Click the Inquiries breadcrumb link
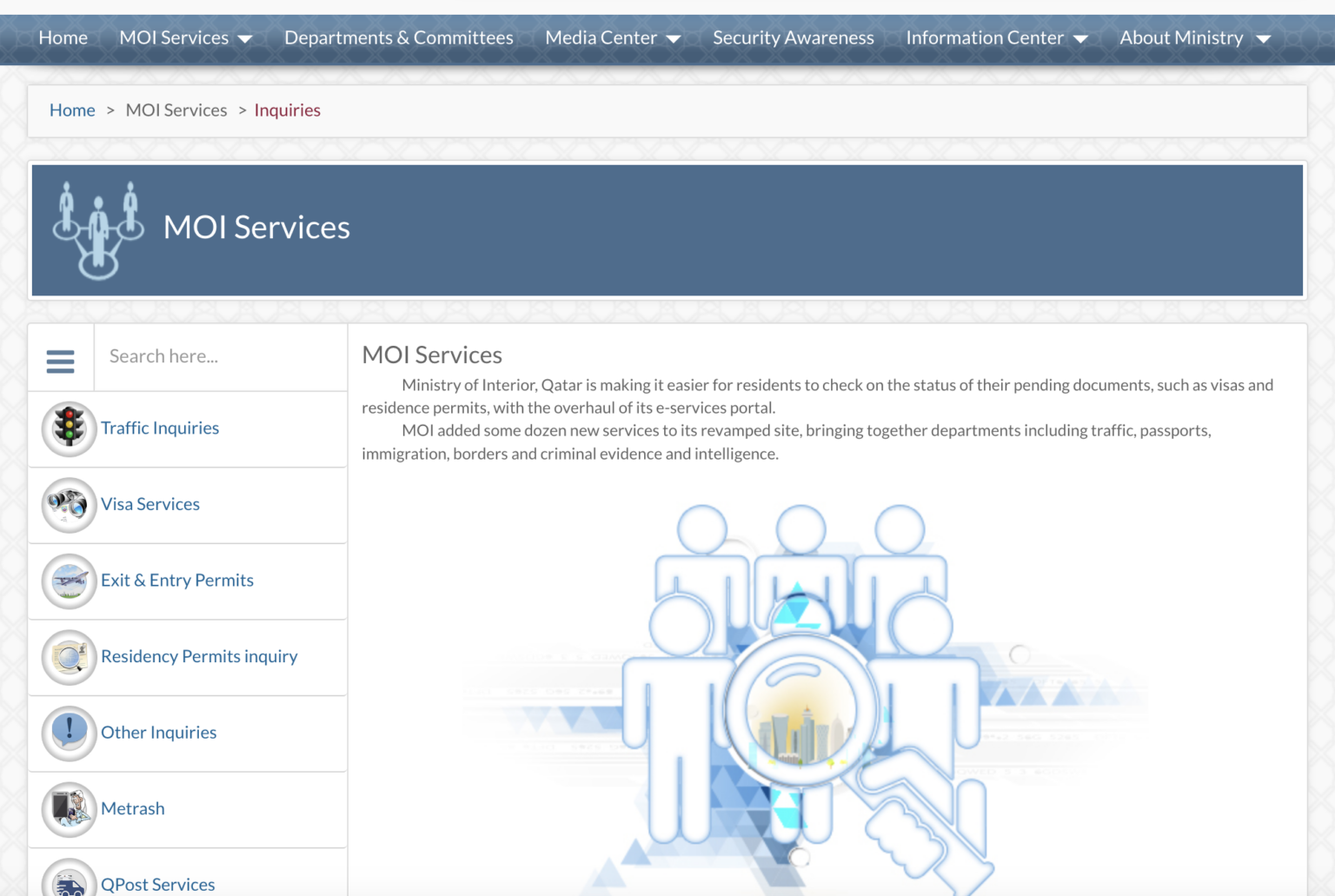Screen dimensions: 1335x896 [x=287, y=110]
